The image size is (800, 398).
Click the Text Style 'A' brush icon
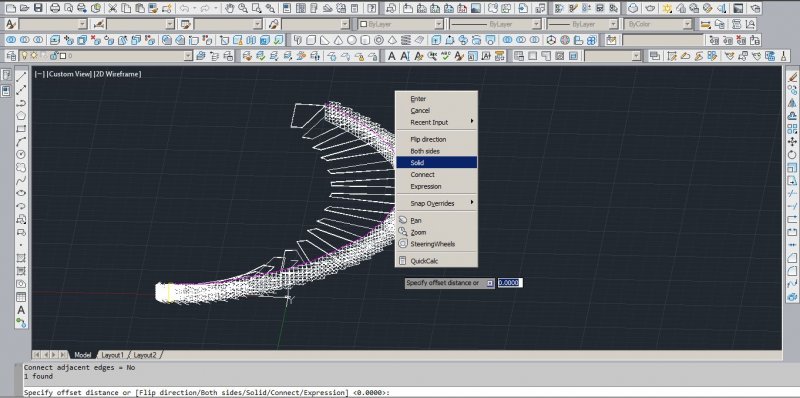coord(11,24)
